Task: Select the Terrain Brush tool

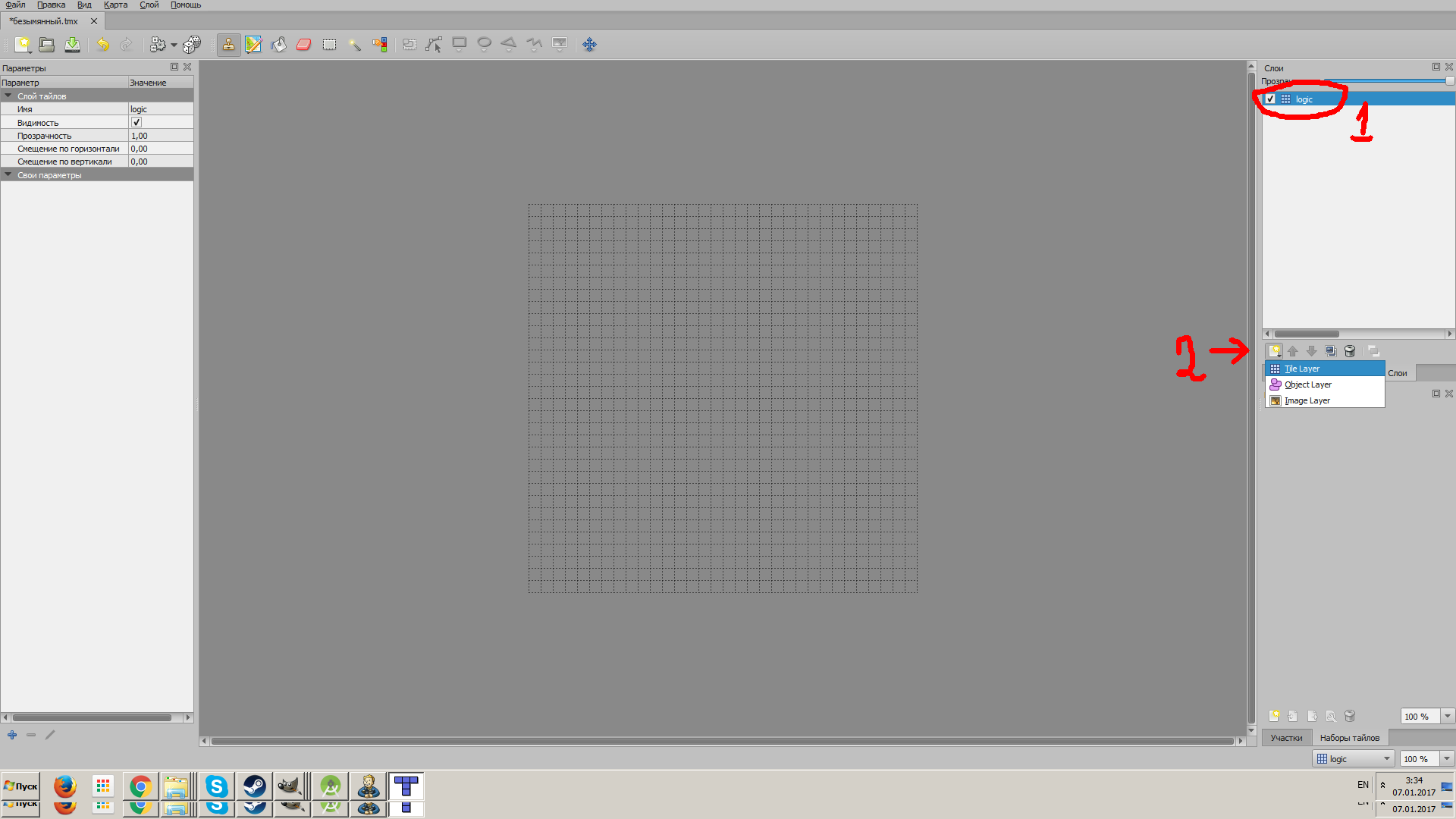Action: [253, 45]
